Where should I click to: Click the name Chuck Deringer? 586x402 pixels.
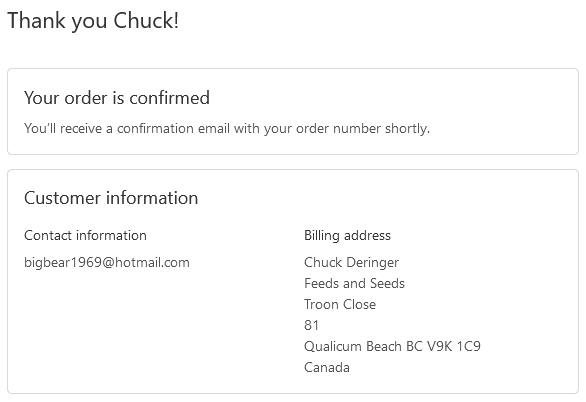[351, 263]
